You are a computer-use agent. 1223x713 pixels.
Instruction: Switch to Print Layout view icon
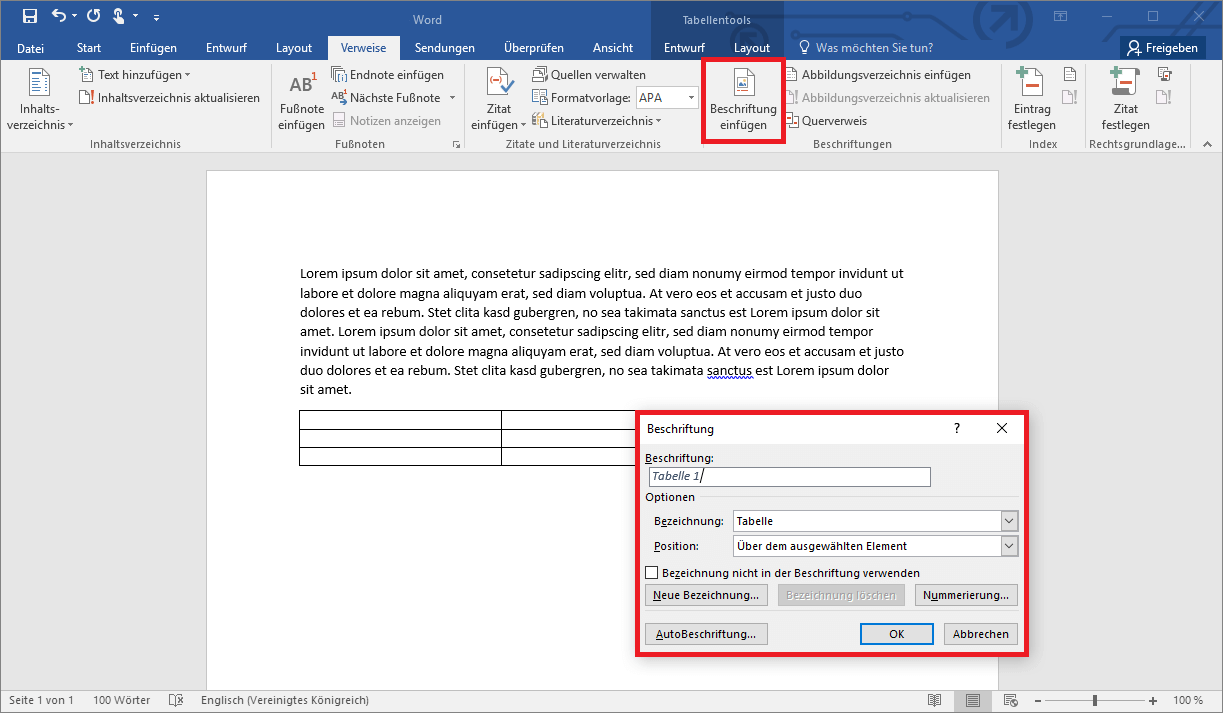972,700
